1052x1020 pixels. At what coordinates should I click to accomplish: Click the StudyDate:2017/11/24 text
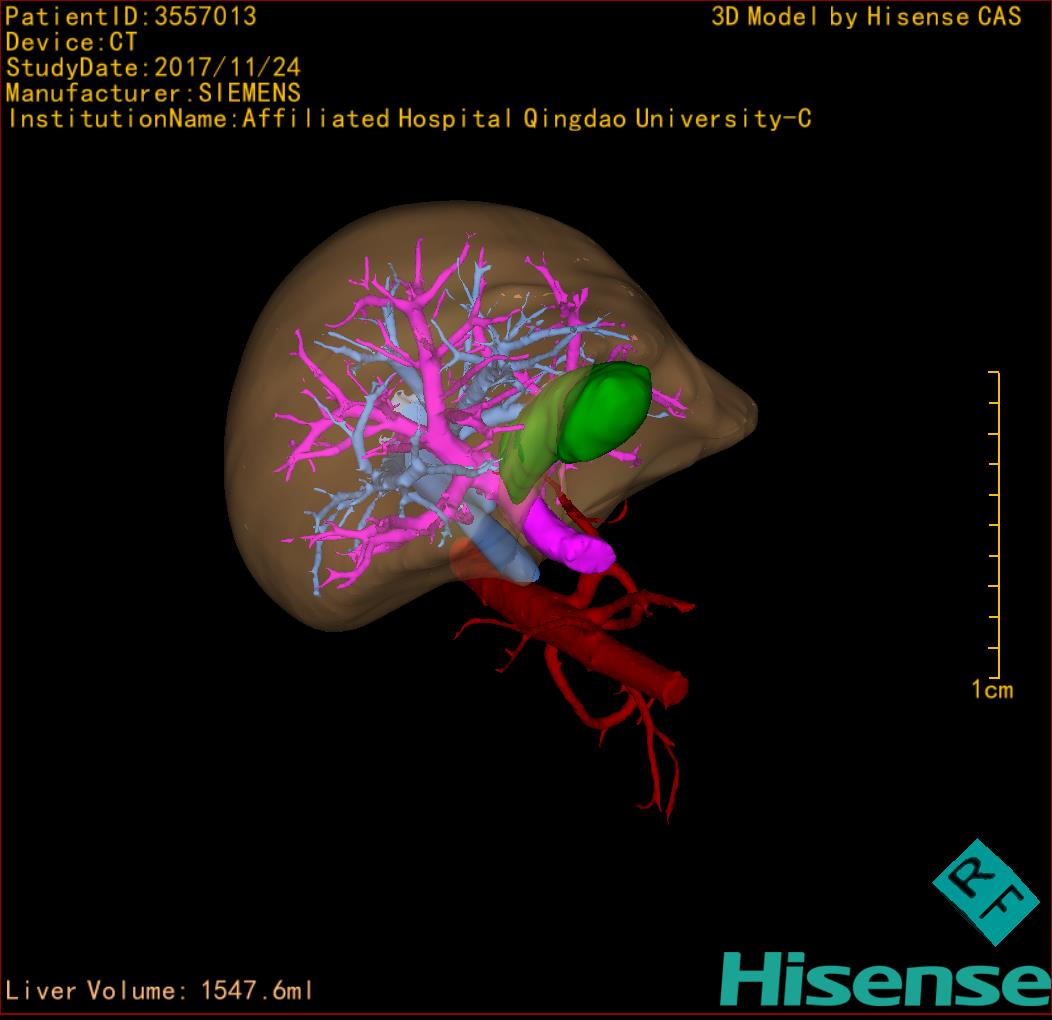pos(153,68)
